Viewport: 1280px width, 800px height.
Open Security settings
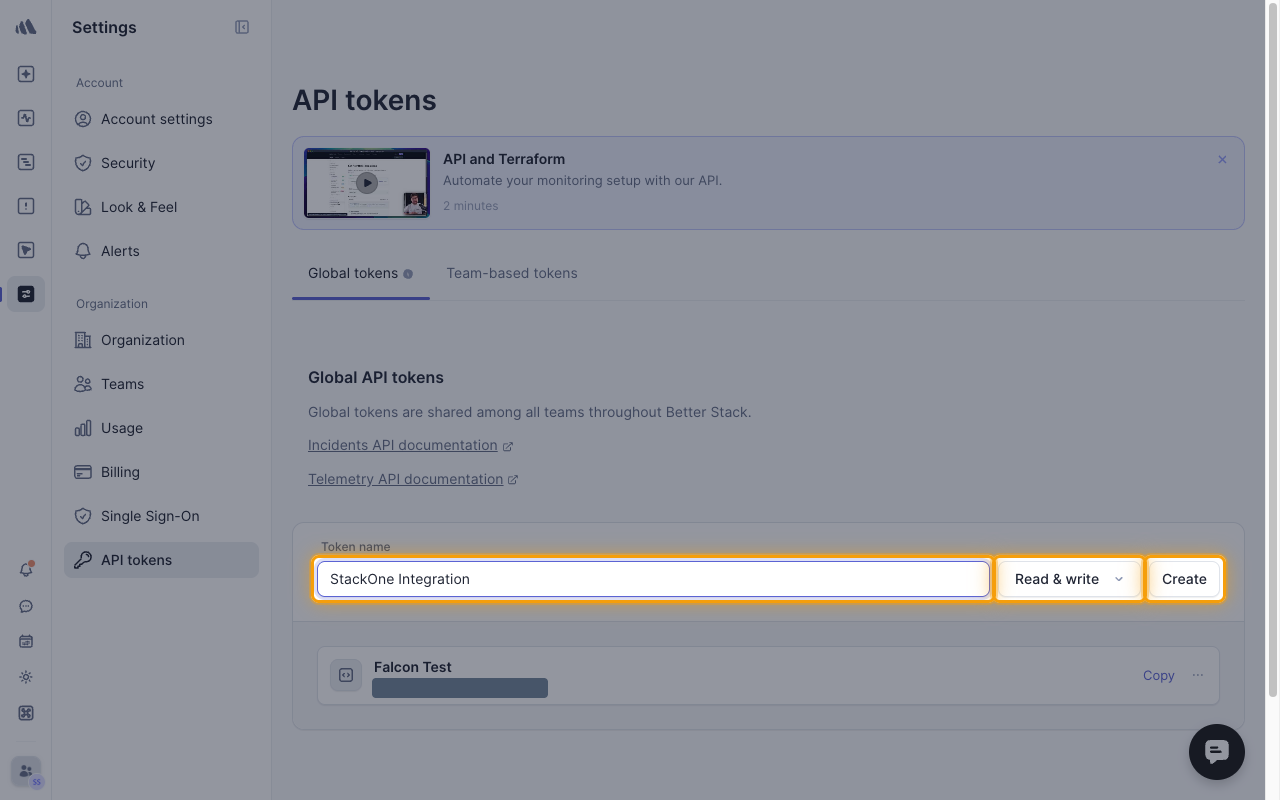coord(161,163)
